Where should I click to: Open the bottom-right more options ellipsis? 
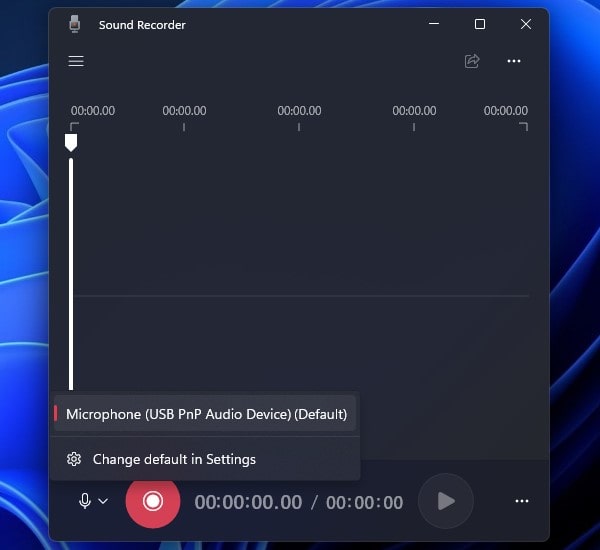(x=522, y=501)
